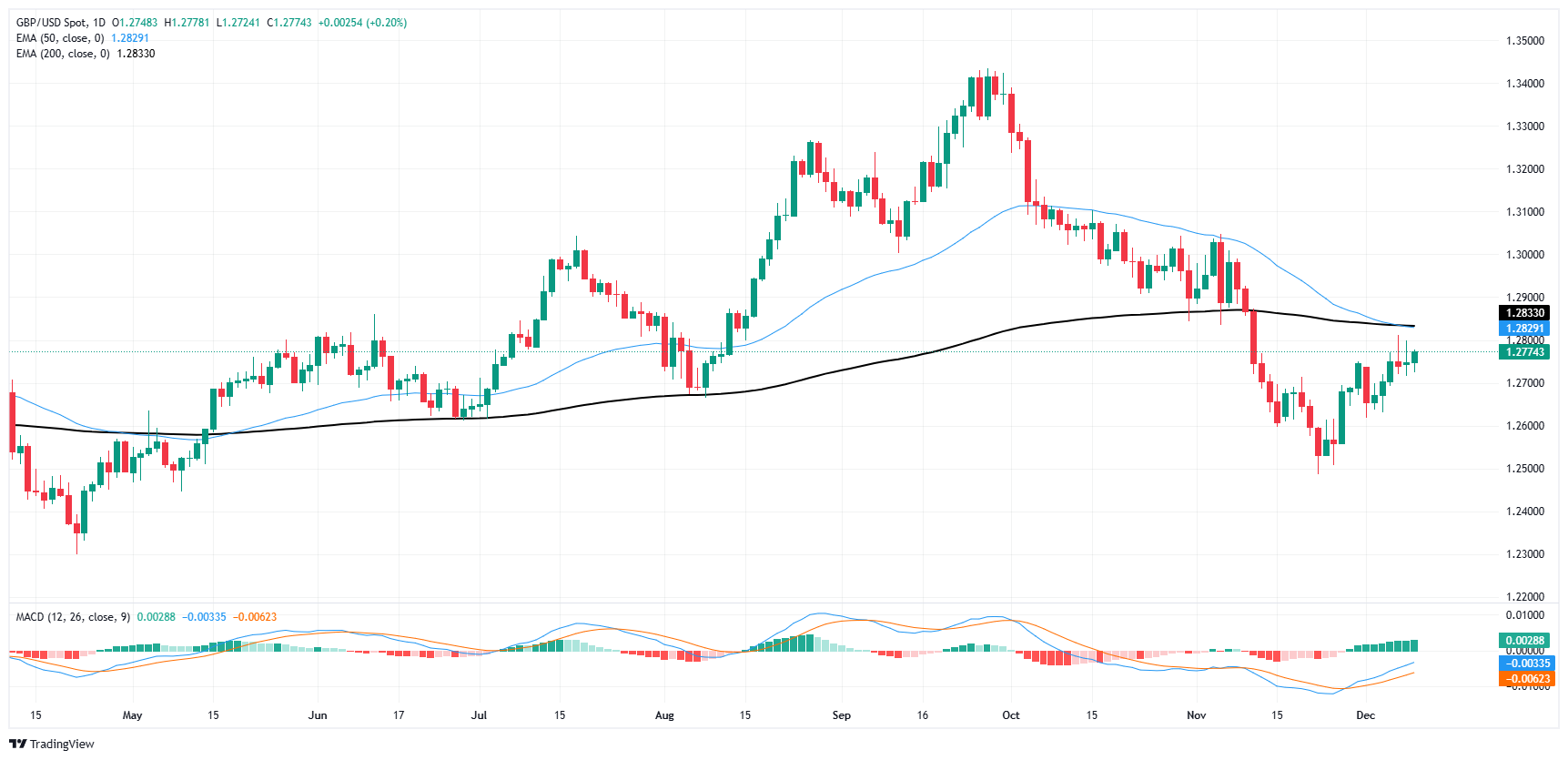Select the GBP/USD Spot symbol title
Image resolution: width=1568 pixels, height=760 pixels.
[53, 23]
